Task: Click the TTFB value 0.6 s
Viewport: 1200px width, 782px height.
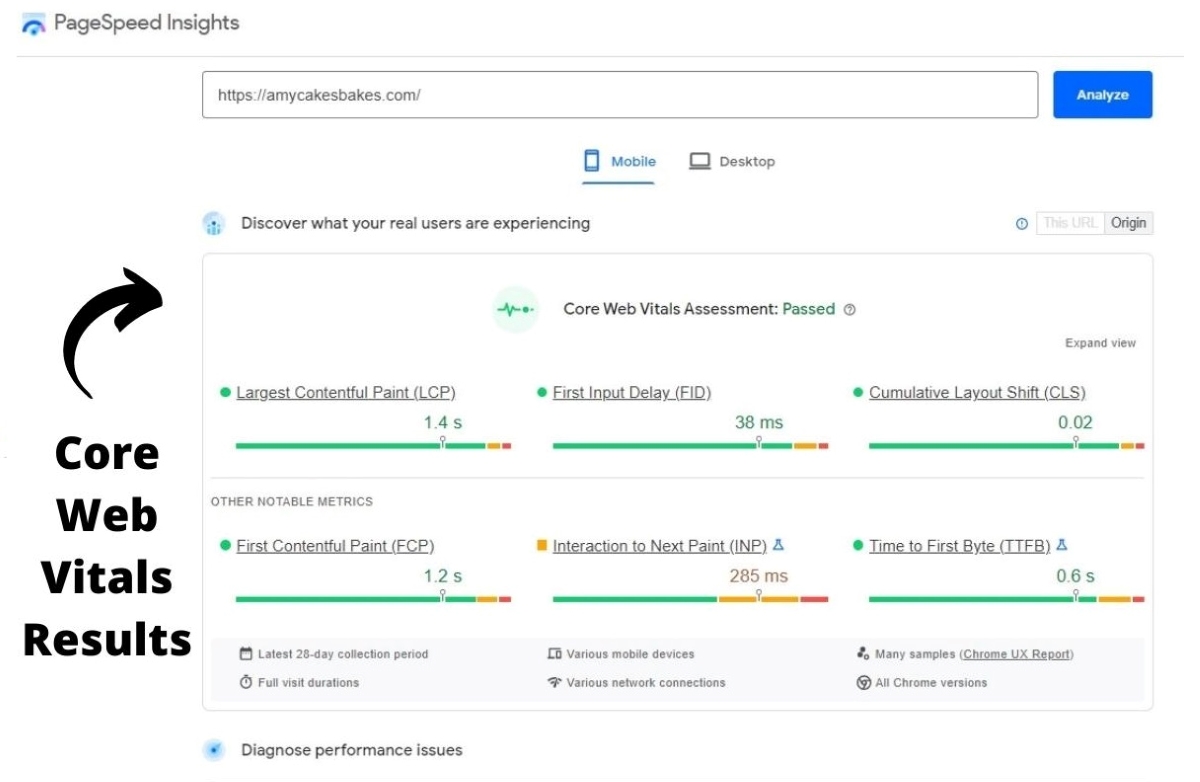Action: pos(1076,576)
